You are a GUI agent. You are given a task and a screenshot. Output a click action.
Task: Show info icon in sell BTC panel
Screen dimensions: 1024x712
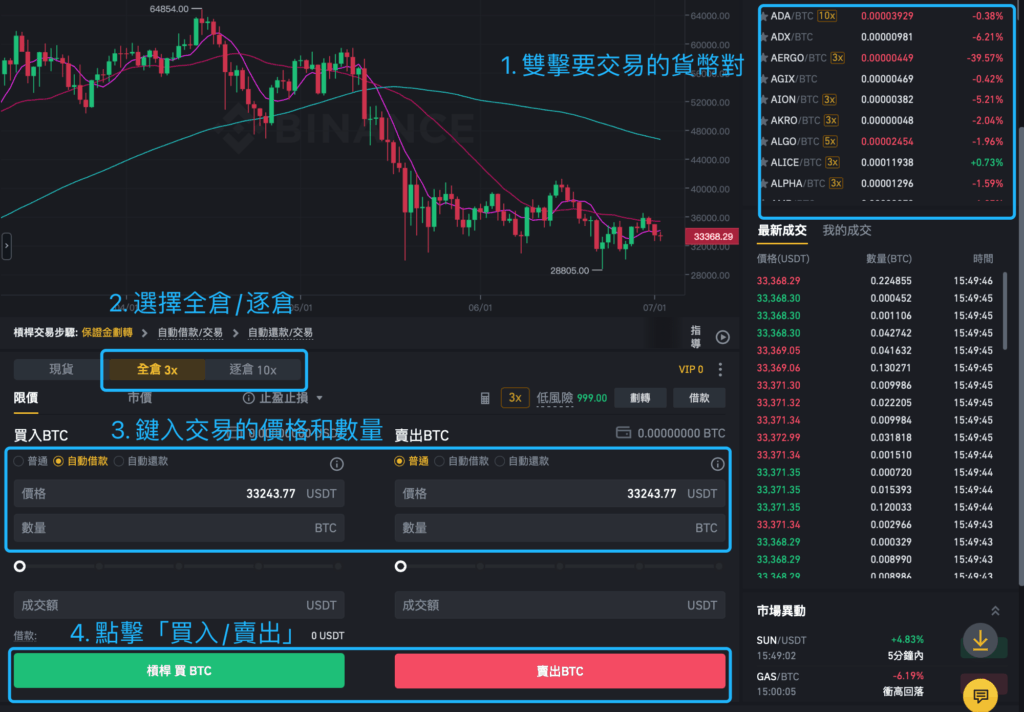pos(717,464)
